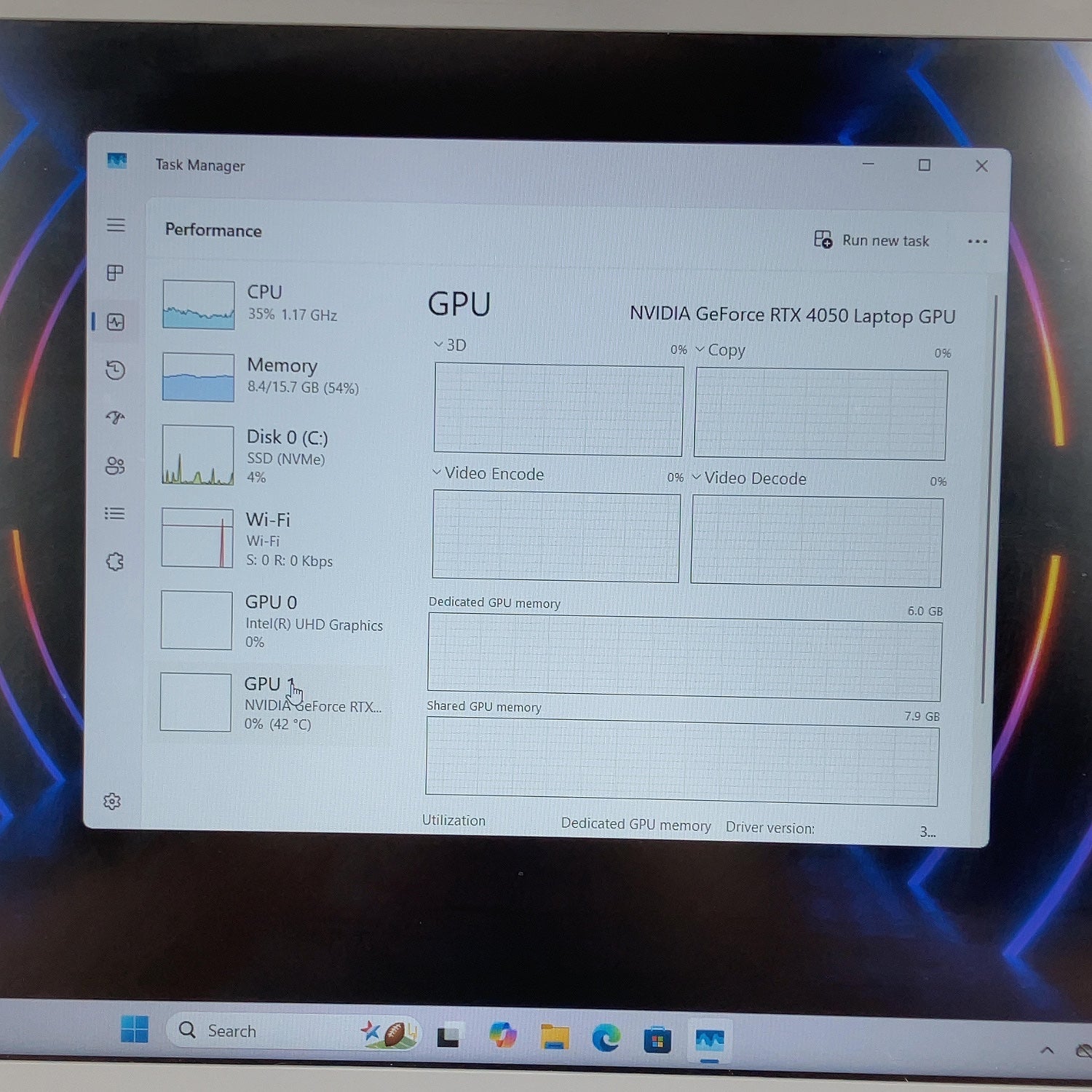1092x1092 pixels.
Task: Maximize the Task Manager window
Action: [925, 165]
